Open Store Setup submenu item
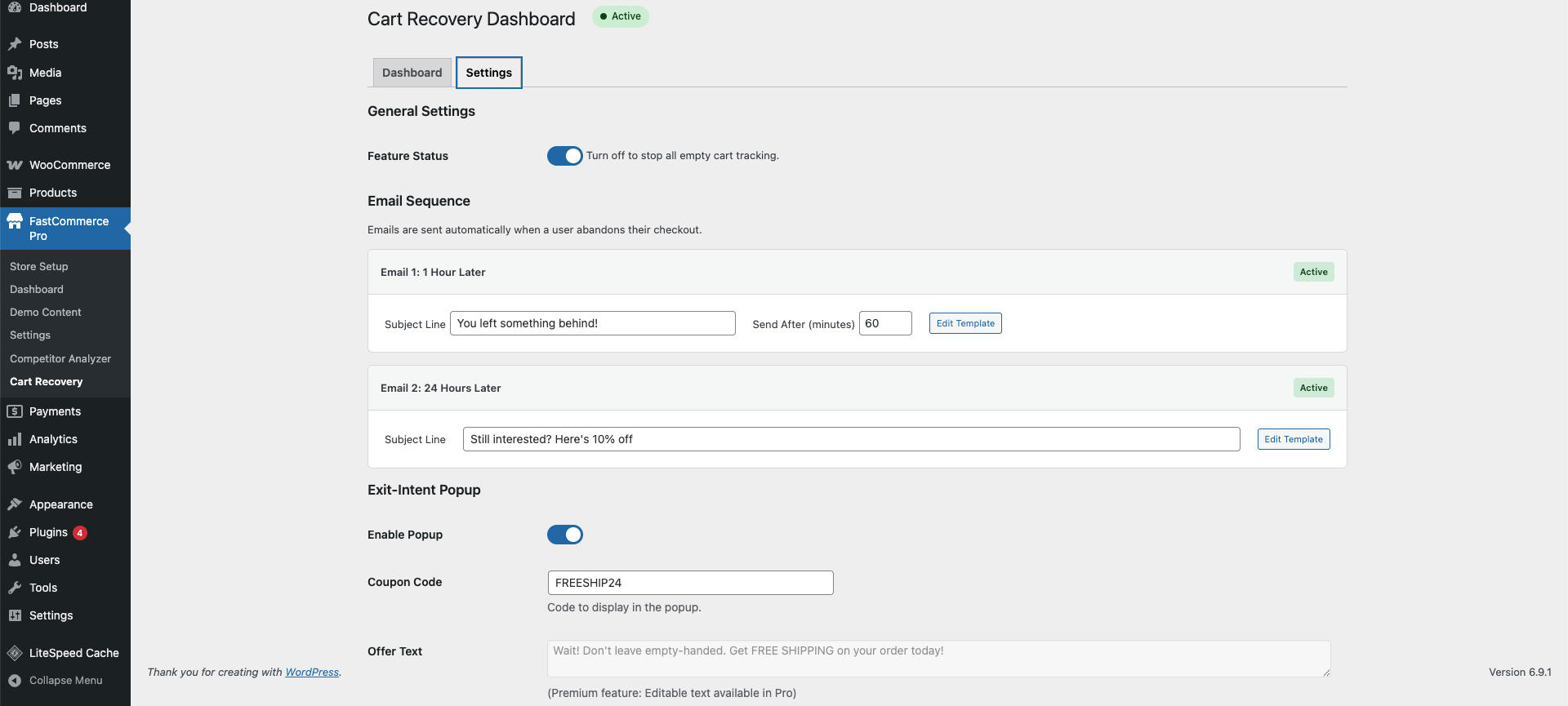This screenshot has width=1568, height=706. tap(39, 267)
